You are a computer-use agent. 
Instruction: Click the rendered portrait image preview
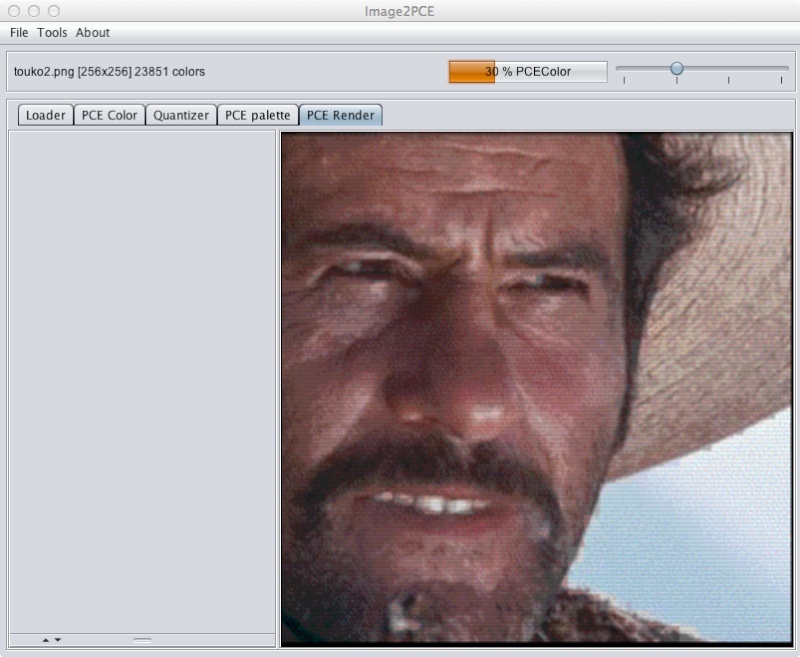537,388
